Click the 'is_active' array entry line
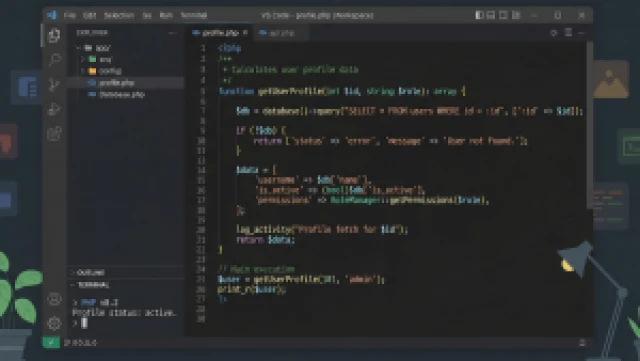This screenshot has height=361, width=640. [x=340, y=190]
